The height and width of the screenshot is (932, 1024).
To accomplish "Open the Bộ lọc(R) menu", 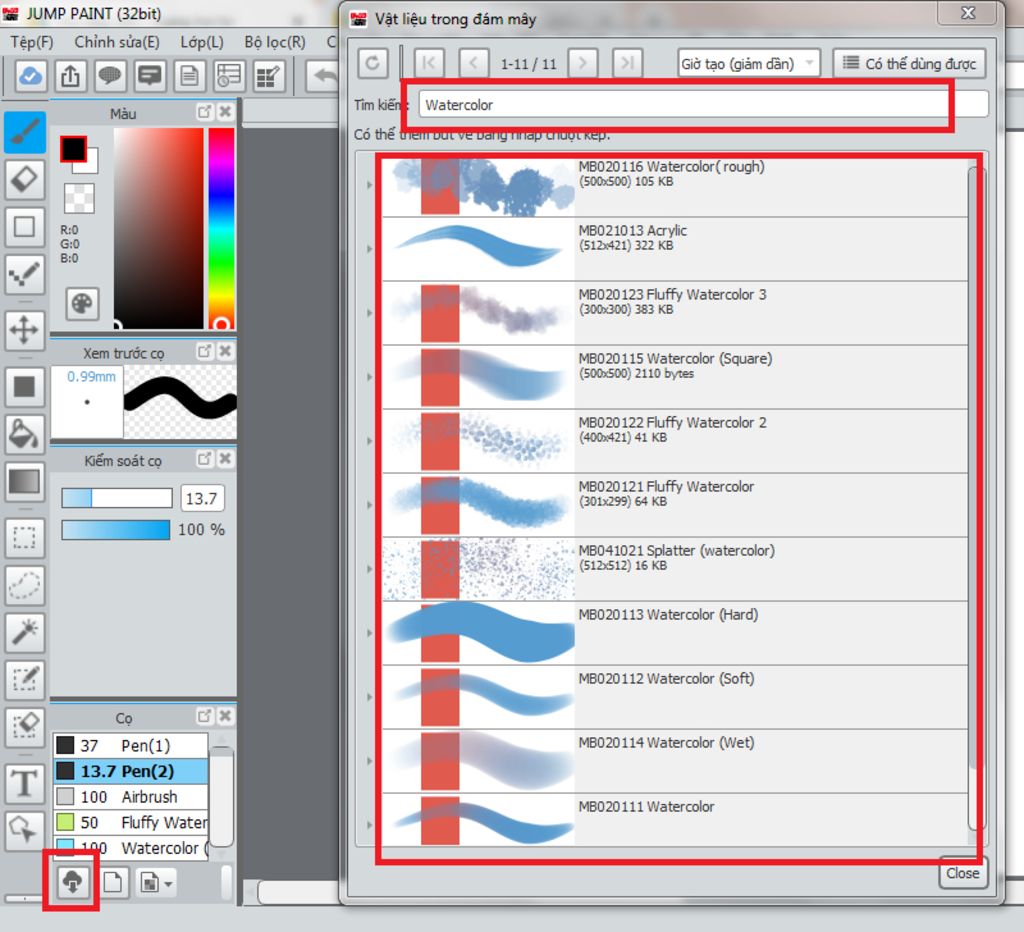I will 274,42.
